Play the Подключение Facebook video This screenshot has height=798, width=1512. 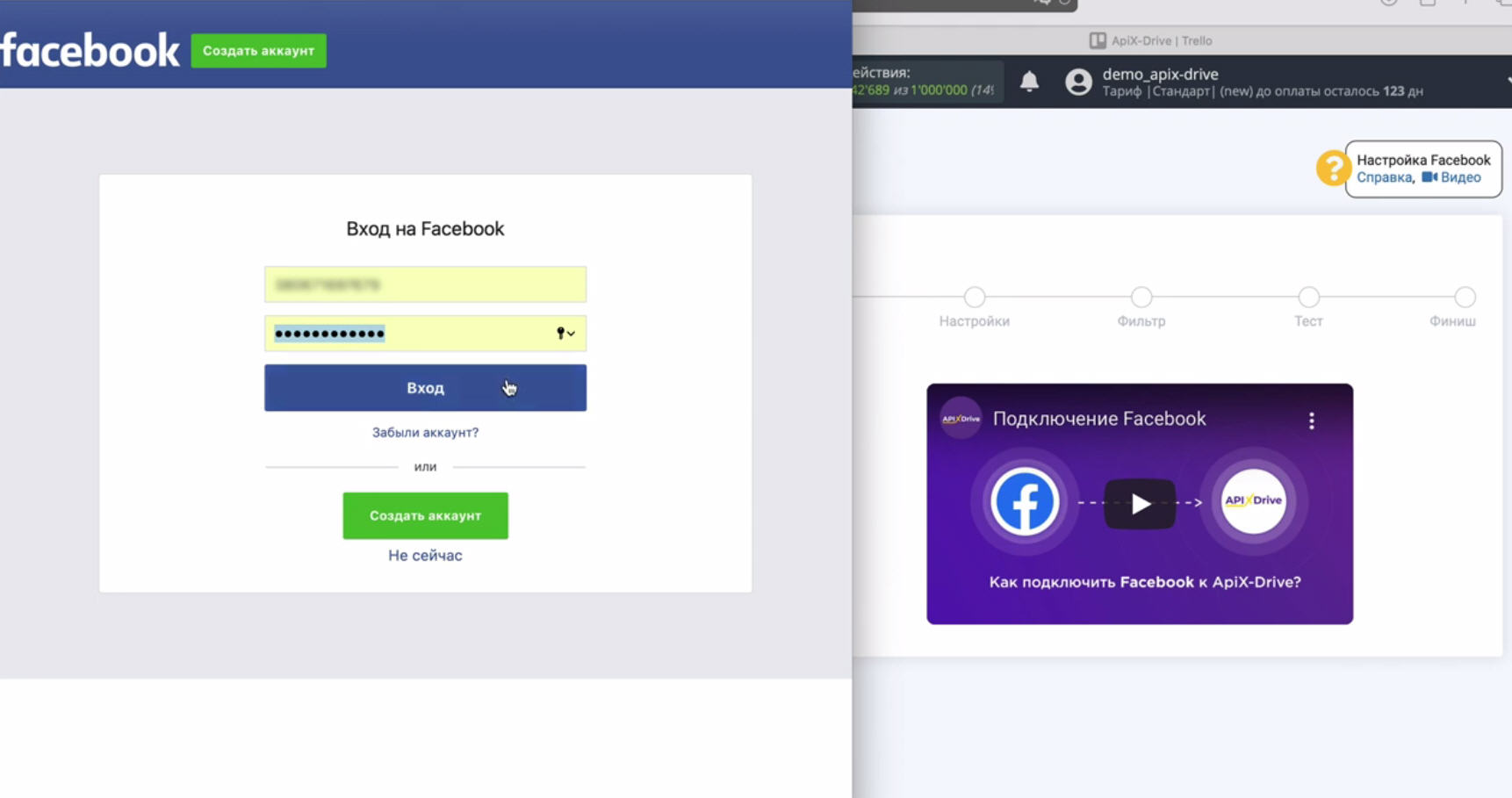pyautogui.click(x=1140, y=504)
